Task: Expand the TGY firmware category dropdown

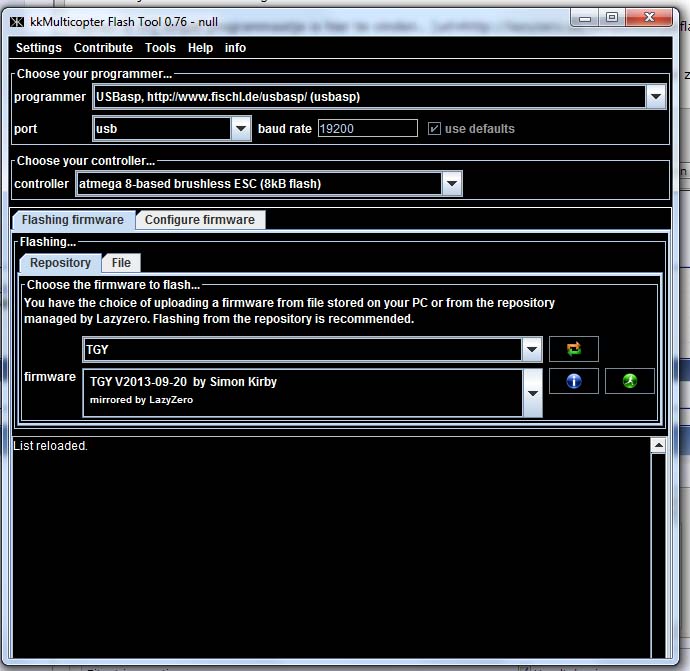Action: (x=532, y=349)
